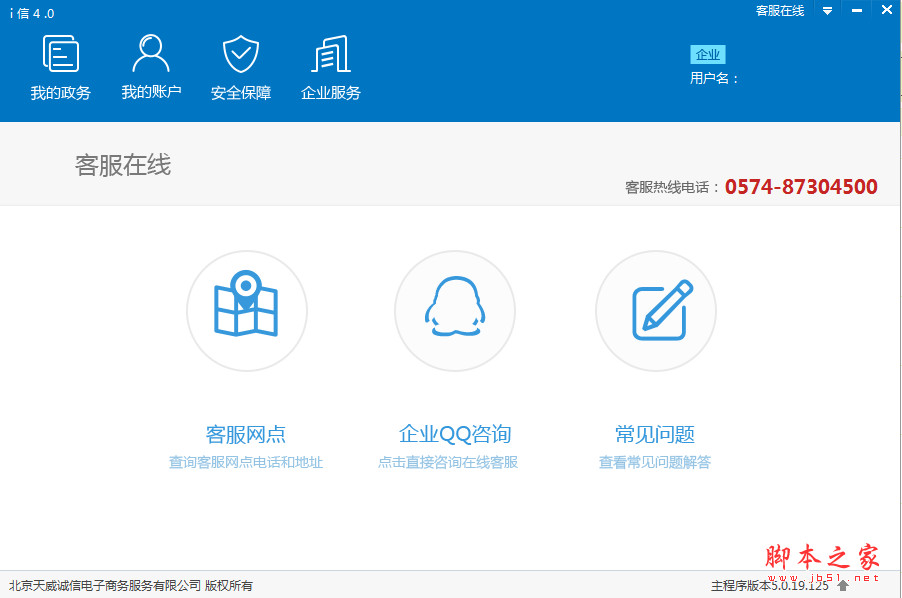902x598 pixels.
Task: Select the 我的政务 label
Action: pos(60,93)
